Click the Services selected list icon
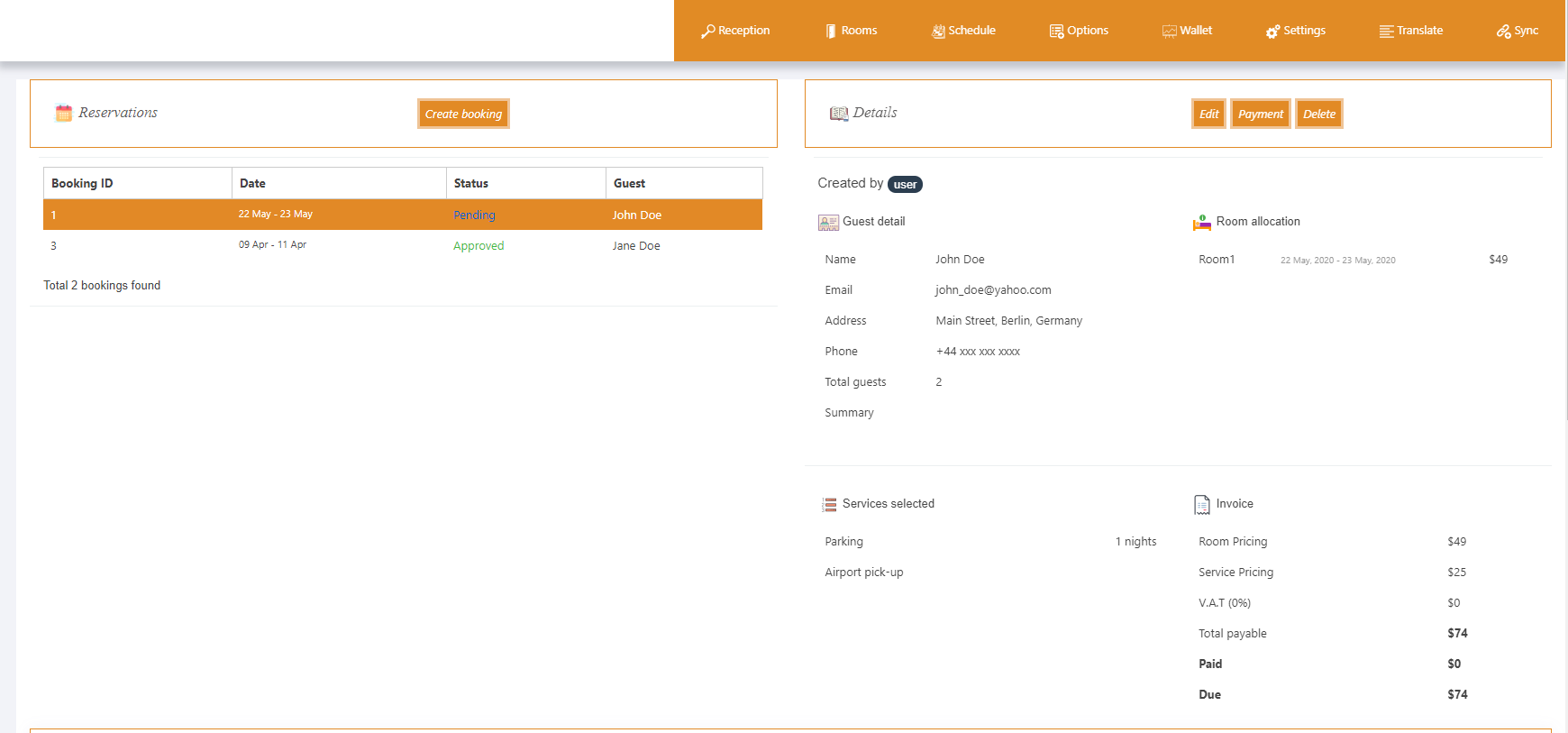 829,505
